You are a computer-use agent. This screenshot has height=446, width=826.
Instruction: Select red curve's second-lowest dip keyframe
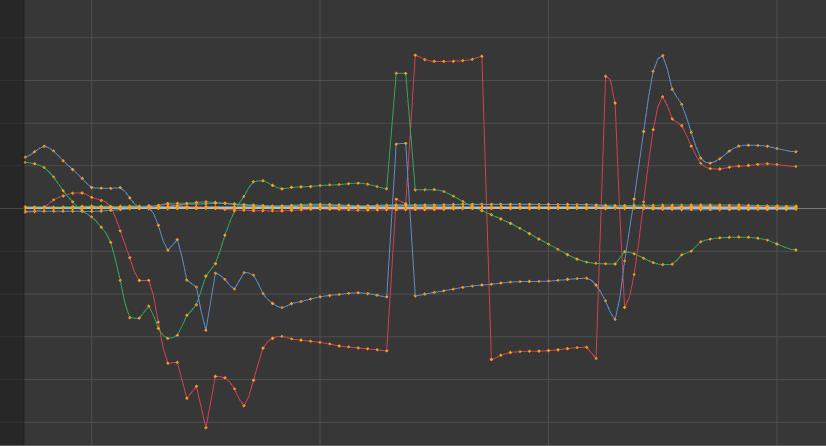(244, 406)
